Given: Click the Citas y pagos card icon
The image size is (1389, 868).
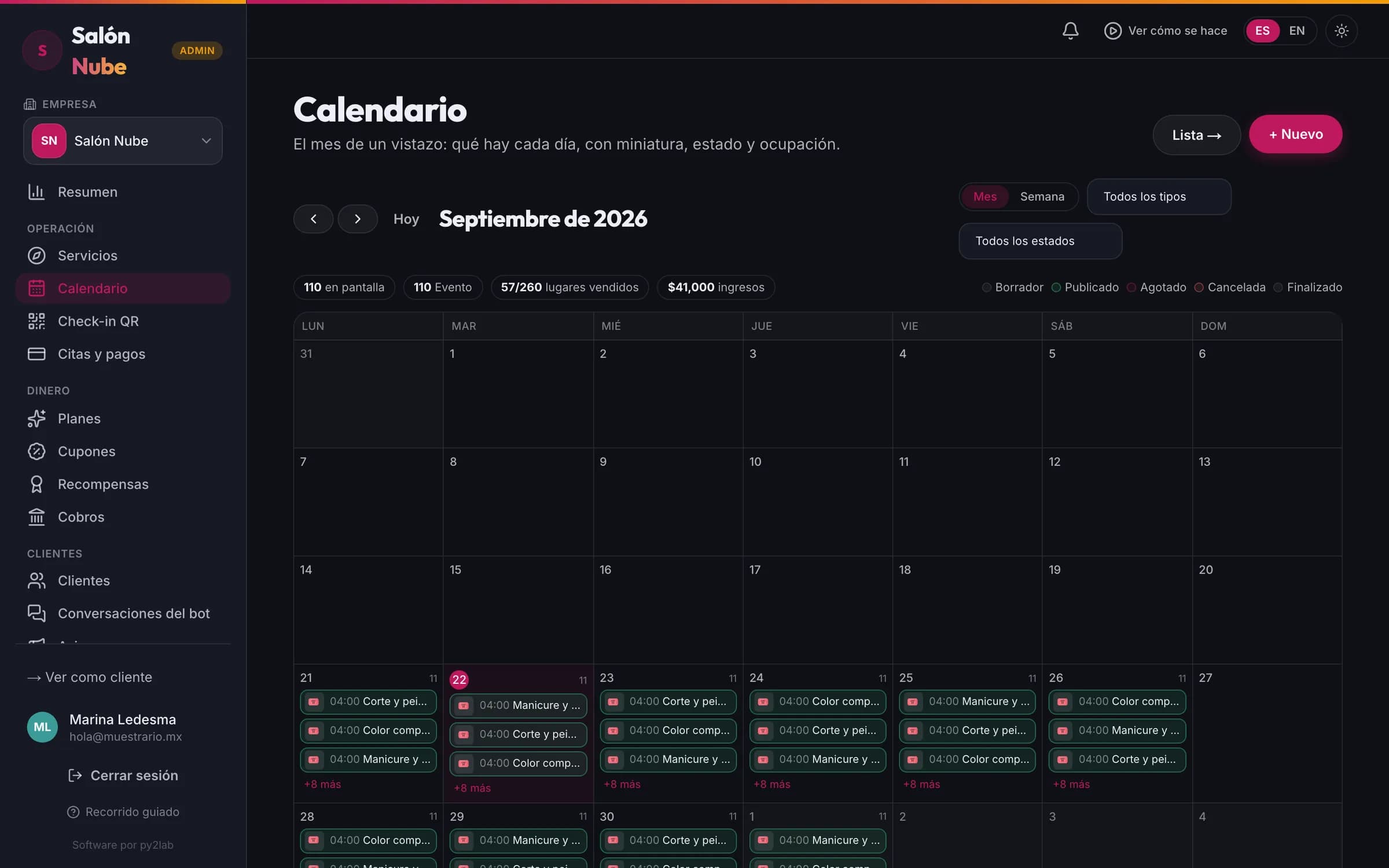Looking at the screenshot, I should [x=36, y=354].
